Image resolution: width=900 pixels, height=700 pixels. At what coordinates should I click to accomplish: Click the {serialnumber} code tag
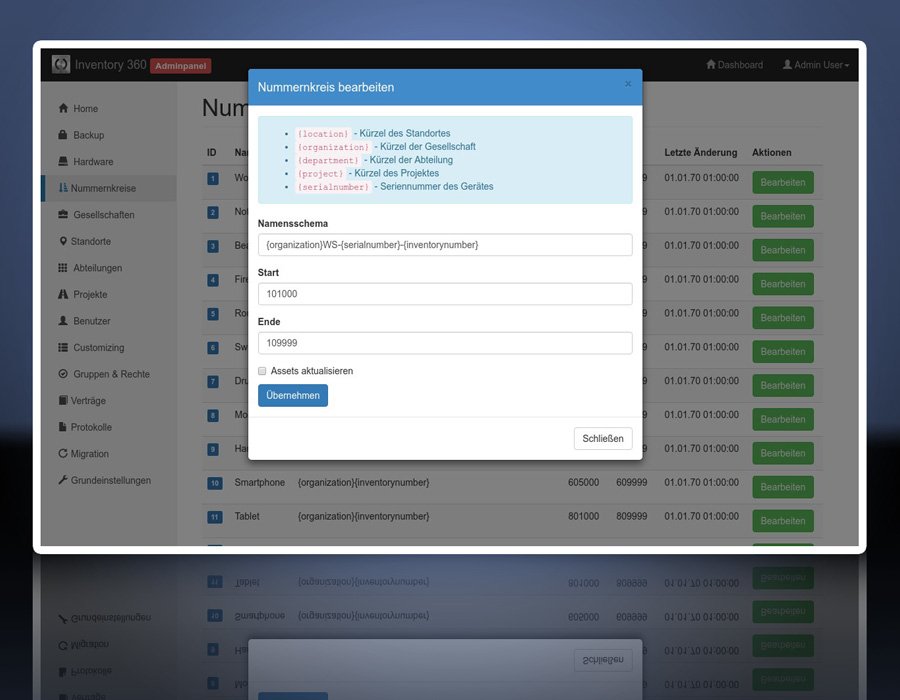(333, 186)
